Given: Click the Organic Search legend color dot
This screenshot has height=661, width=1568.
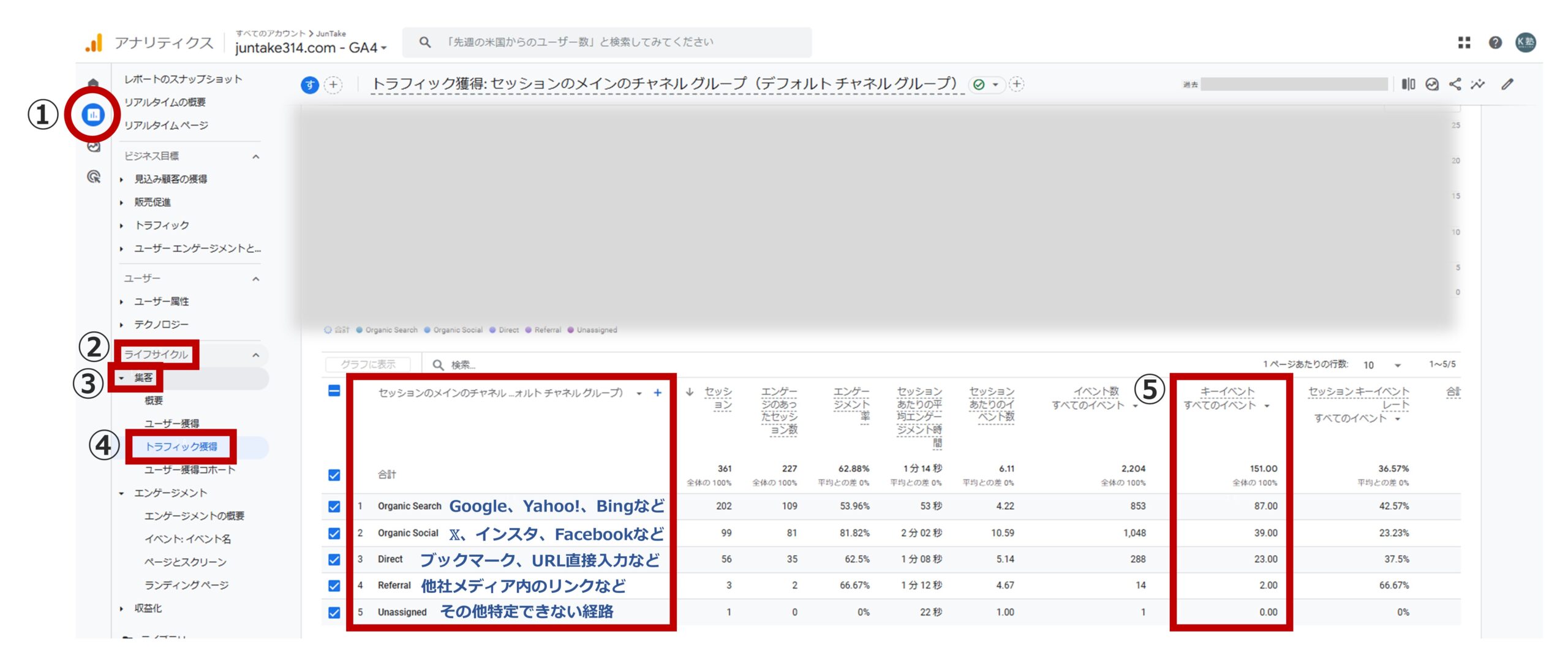Looking at the screenshot, I should tap(360, 330).
